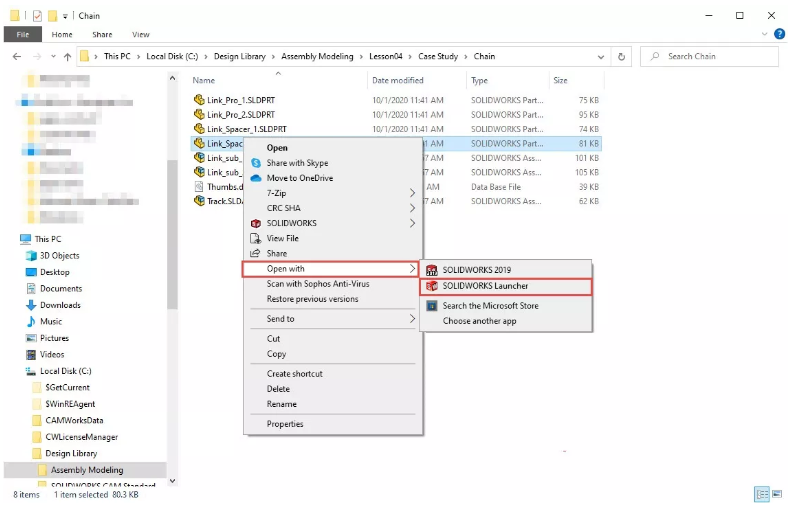Select Choose another app option
The image size is (789, 507).
tap(480, 321)
